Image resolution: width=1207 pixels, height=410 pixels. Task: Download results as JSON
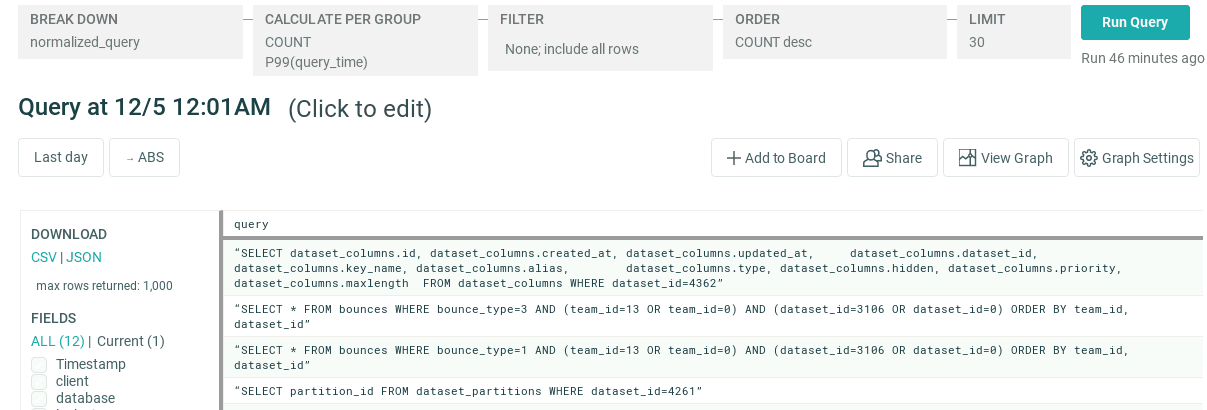click(84, 257)
